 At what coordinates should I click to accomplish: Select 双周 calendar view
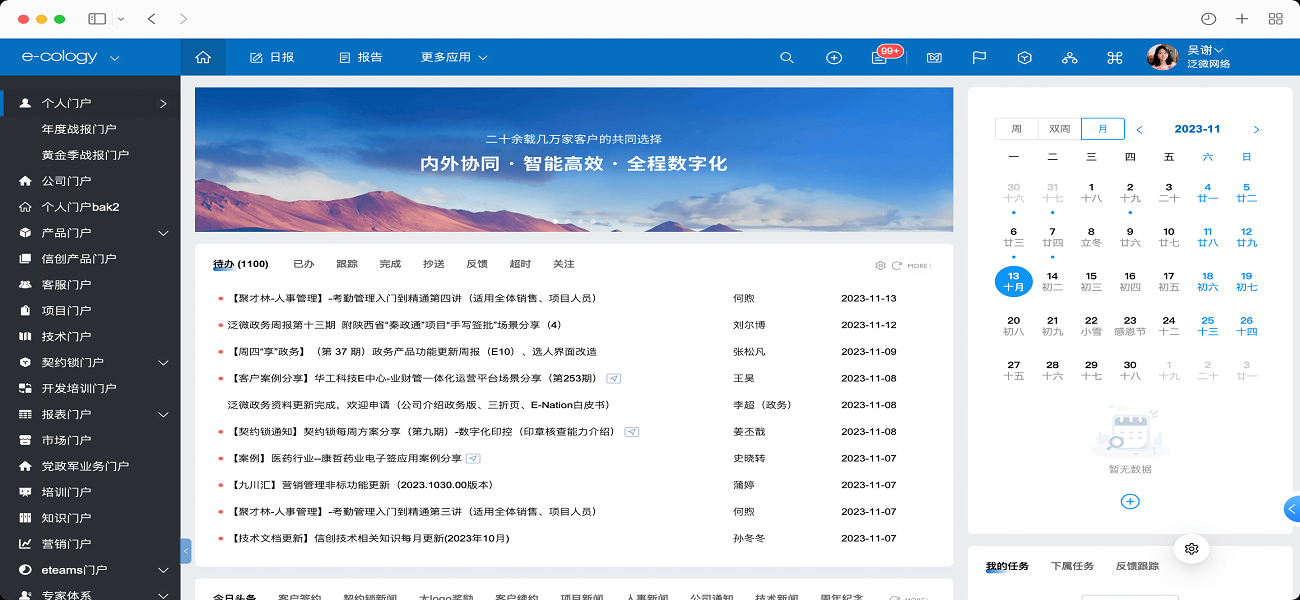1060,129
